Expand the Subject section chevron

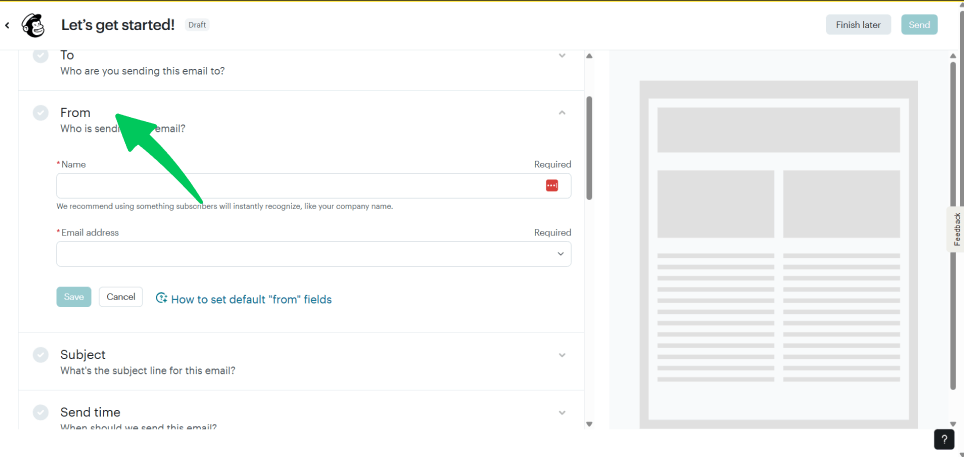[561, 355]
